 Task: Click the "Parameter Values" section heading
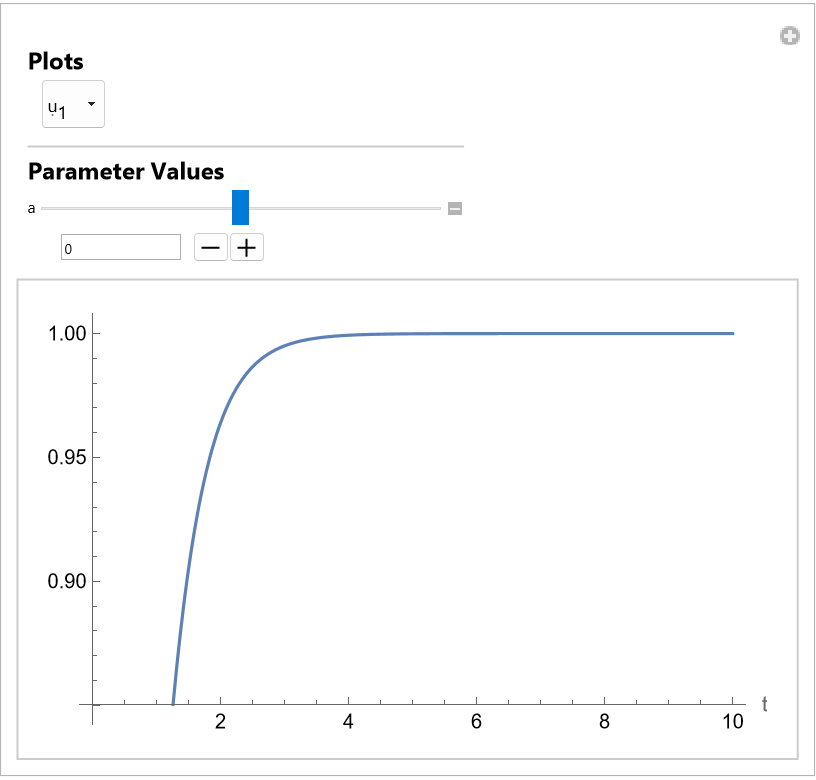click(126, 171)
